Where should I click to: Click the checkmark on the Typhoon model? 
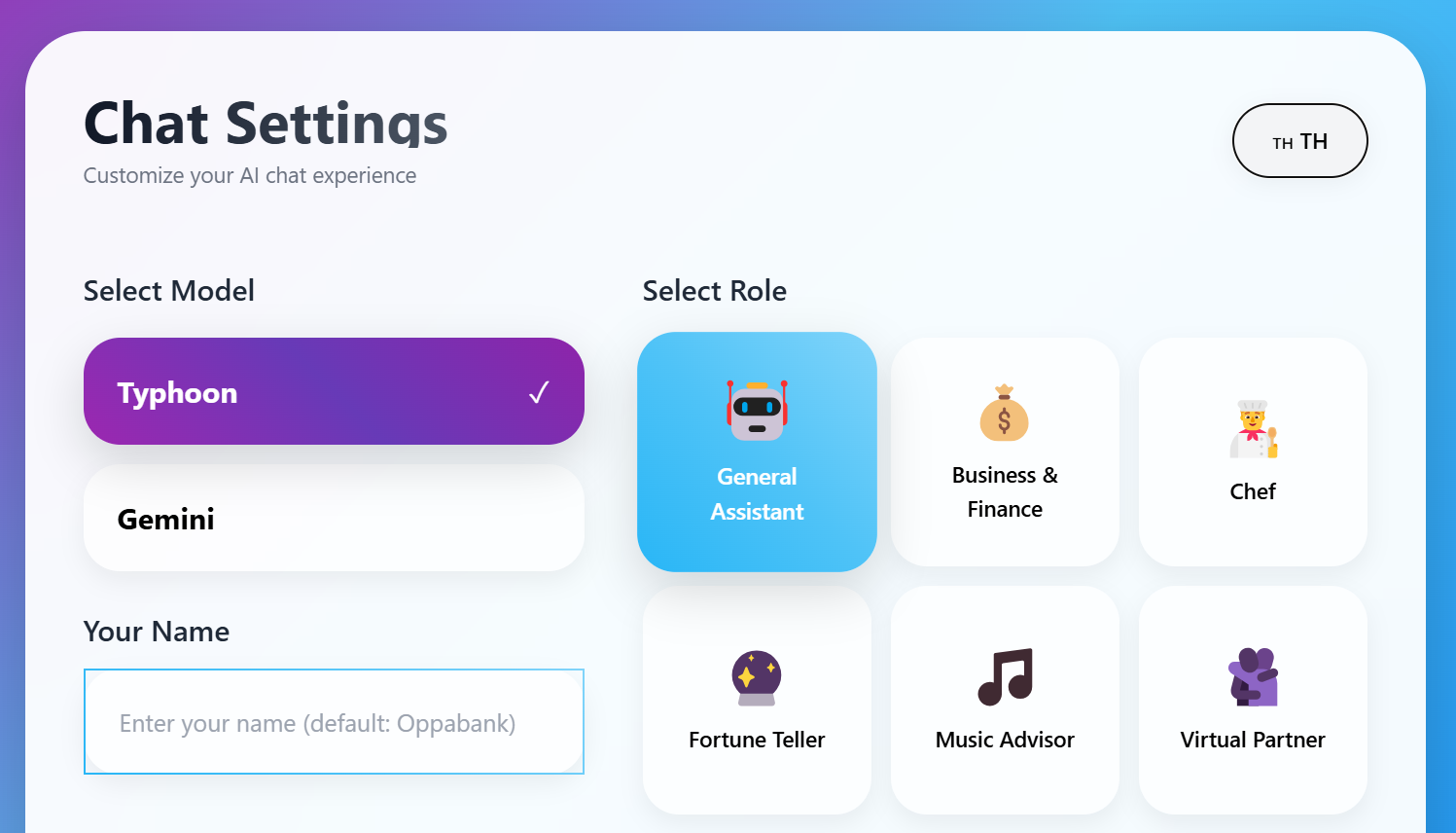[x=539, y=392]
